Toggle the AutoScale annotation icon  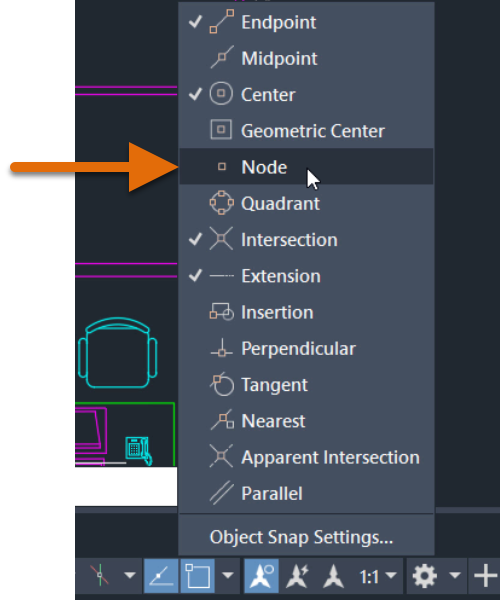coord(298,576)
